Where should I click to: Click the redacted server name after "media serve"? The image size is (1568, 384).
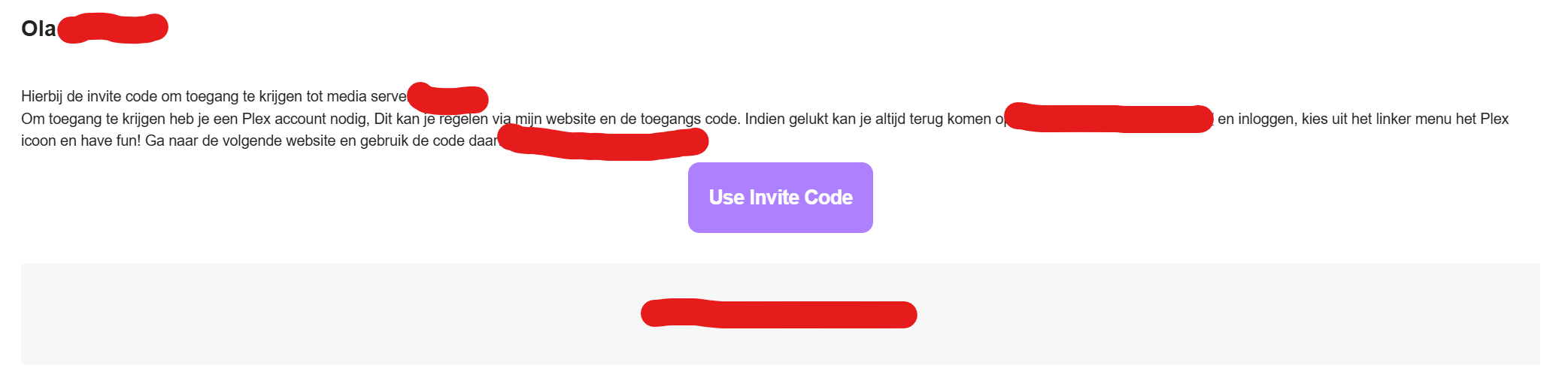pos(448,98)
